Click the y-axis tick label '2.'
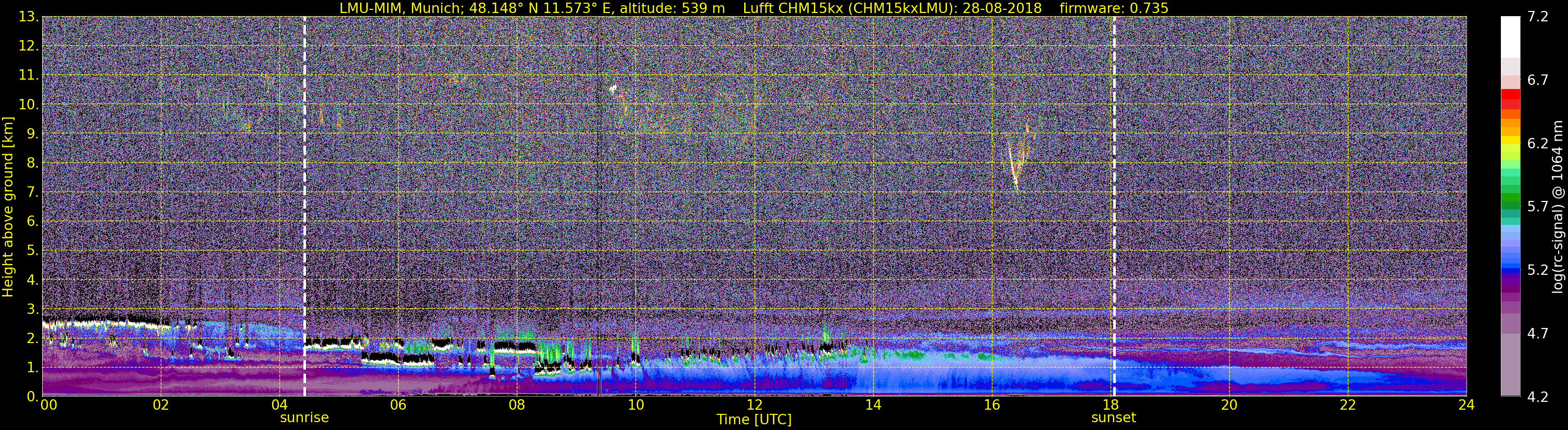Screen dimensions: 1568x430 [x=33, y=338]
